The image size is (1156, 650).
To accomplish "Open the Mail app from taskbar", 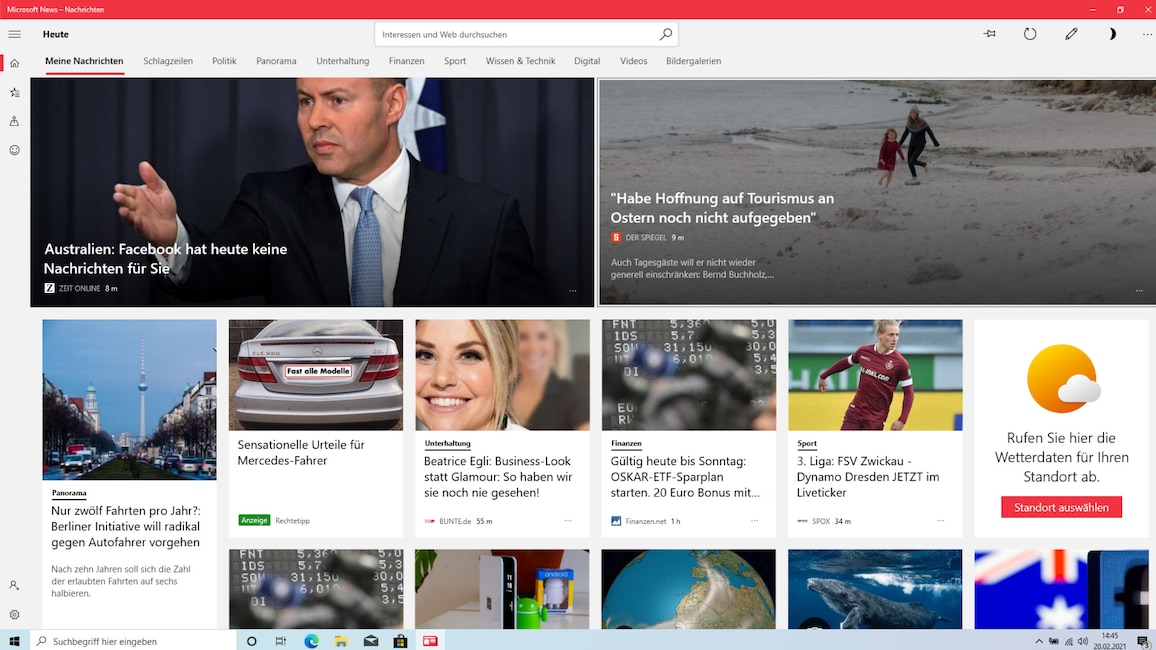I will [x=371, y=641].
